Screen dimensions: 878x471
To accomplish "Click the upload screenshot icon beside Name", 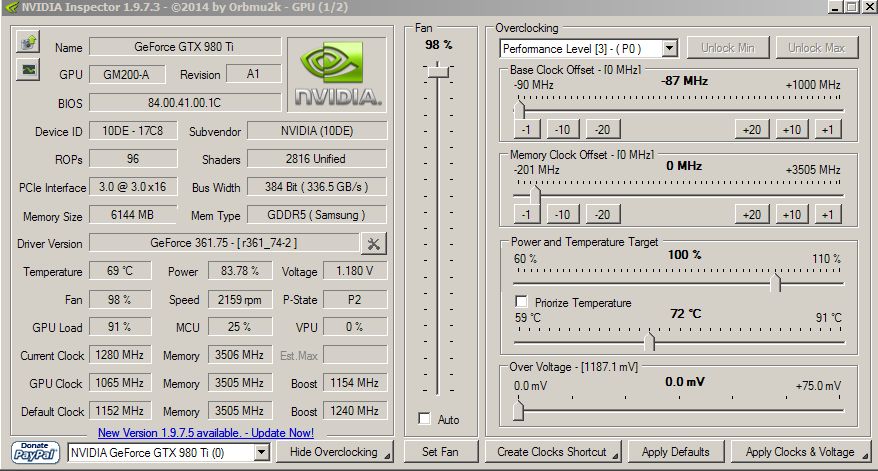I will (27, 43).
